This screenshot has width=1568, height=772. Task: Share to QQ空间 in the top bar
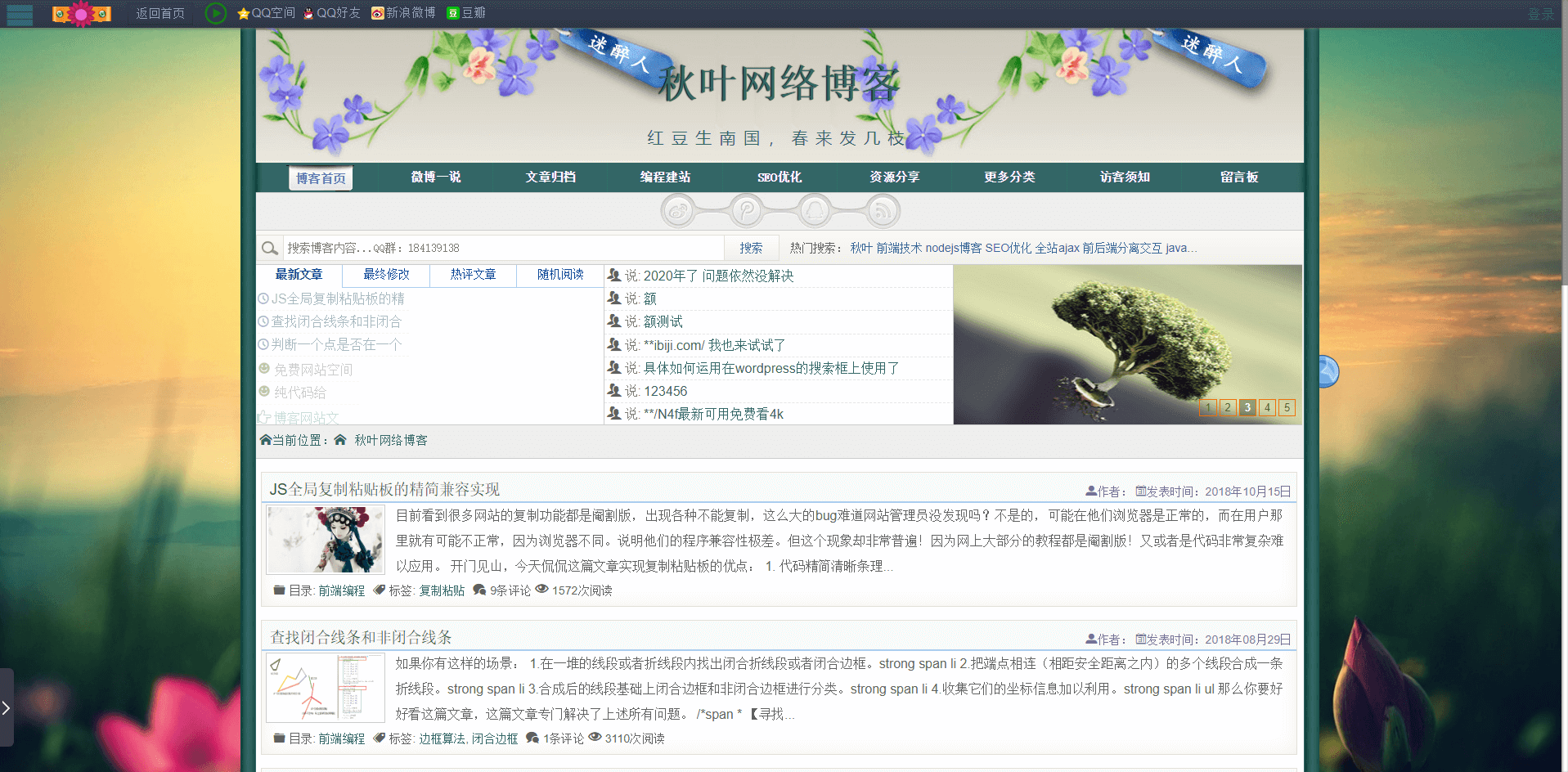(266, 13)
